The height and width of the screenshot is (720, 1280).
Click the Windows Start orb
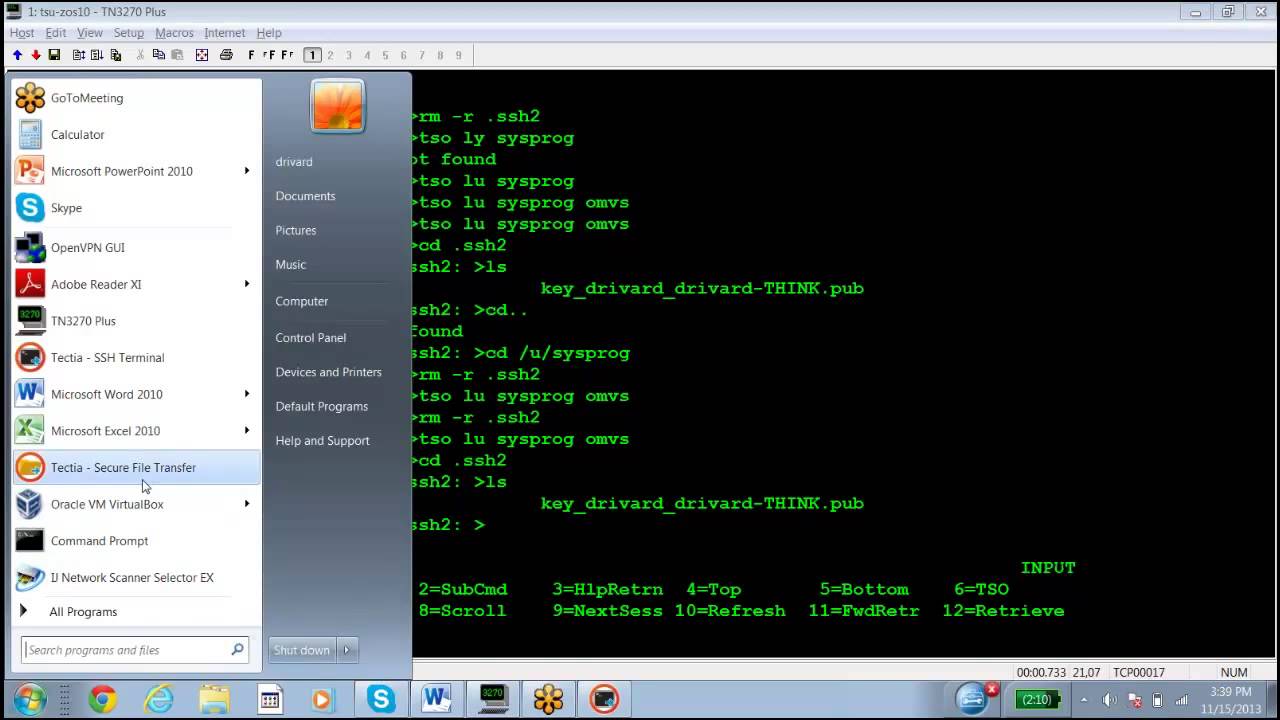pyautogui.click(x=29, y=699)
